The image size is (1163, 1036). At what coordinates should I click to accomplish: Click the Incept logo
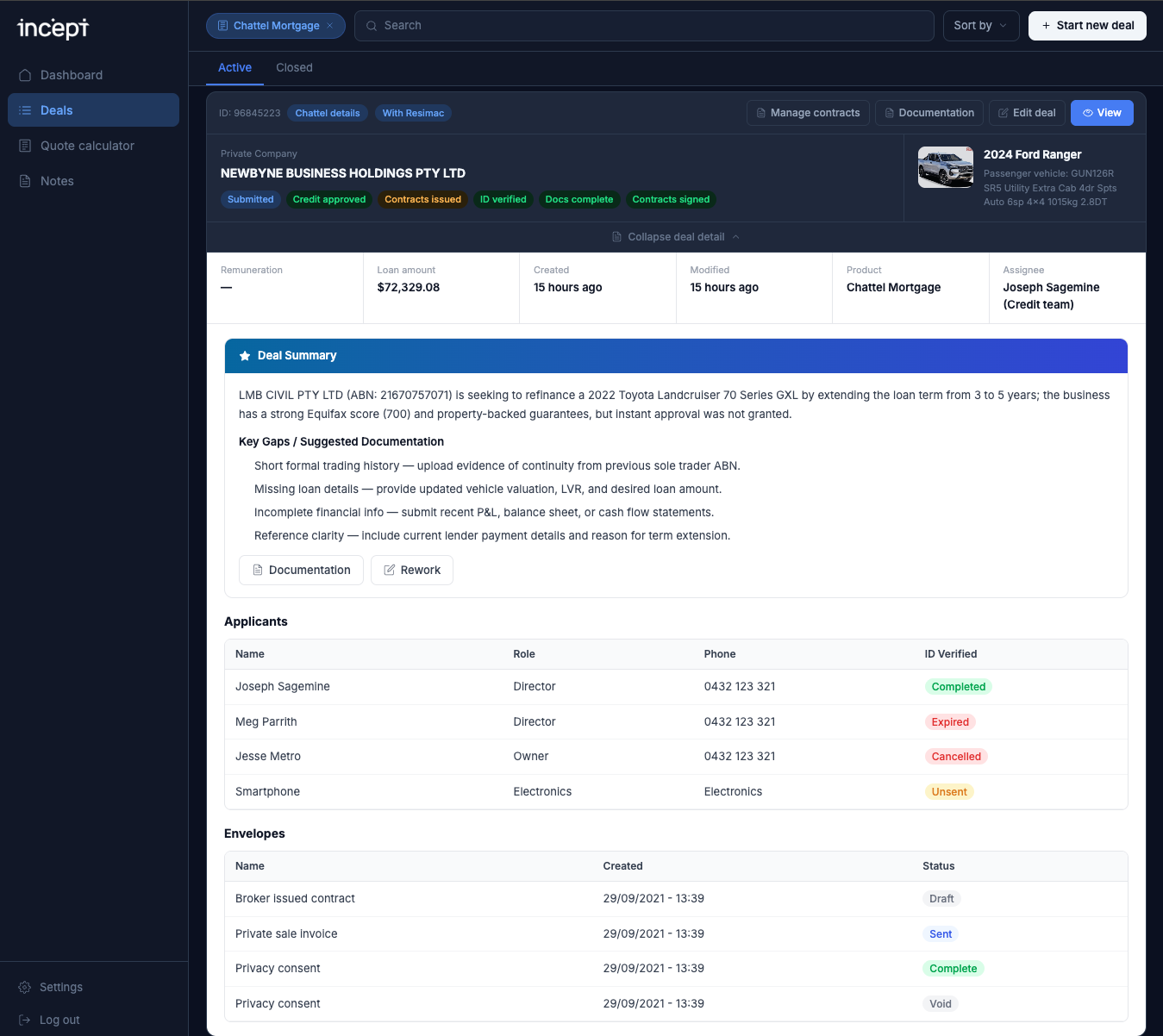pyautogui.click(x=53, y=28)
